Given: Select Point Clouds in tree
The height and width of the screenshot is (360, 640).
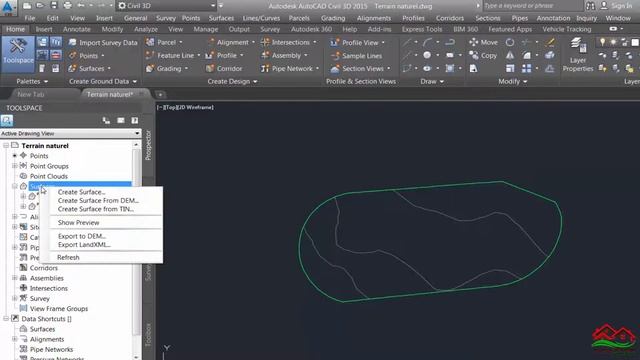Looking at the screenshot, I should [49, 176].
